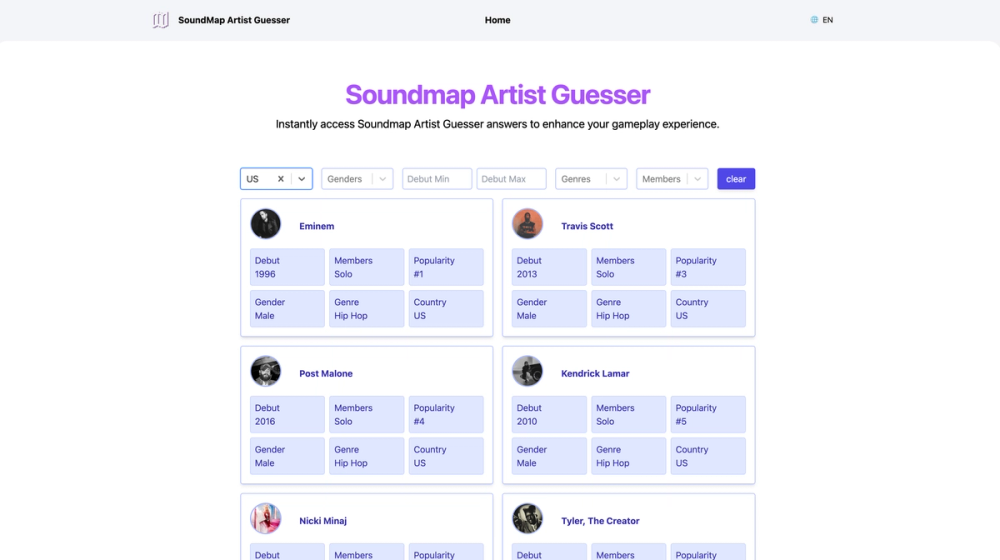Click Post Malone's Members Solo tile

coord(367,415)
